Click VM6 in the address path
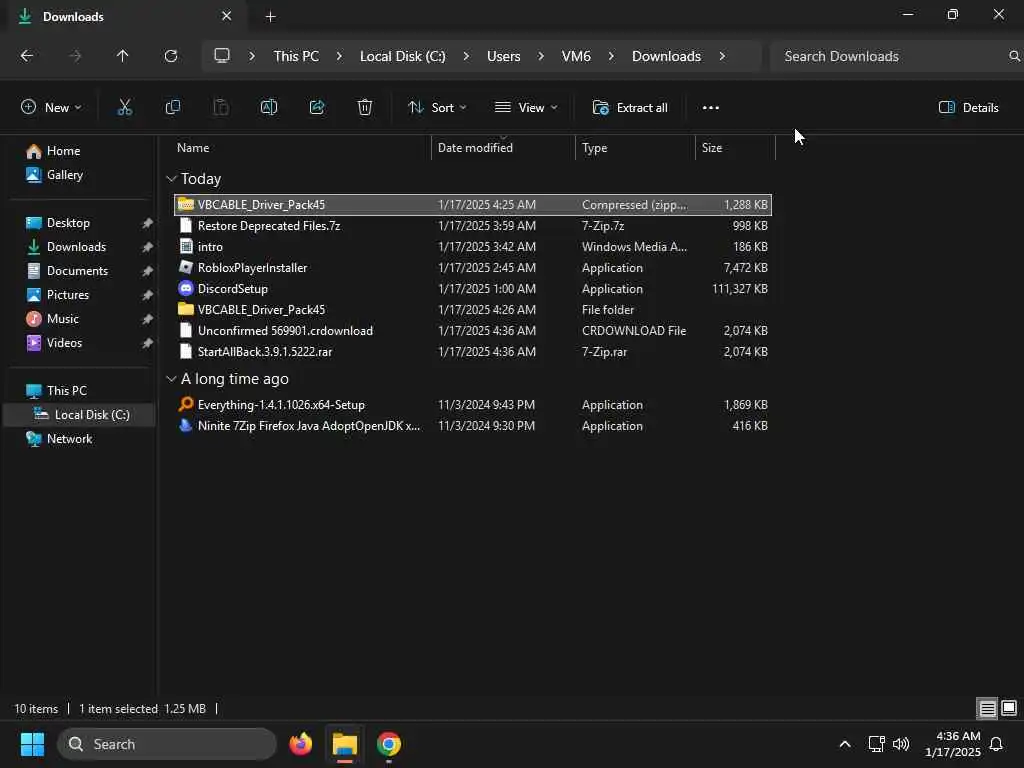 click(x=576, y=56)
